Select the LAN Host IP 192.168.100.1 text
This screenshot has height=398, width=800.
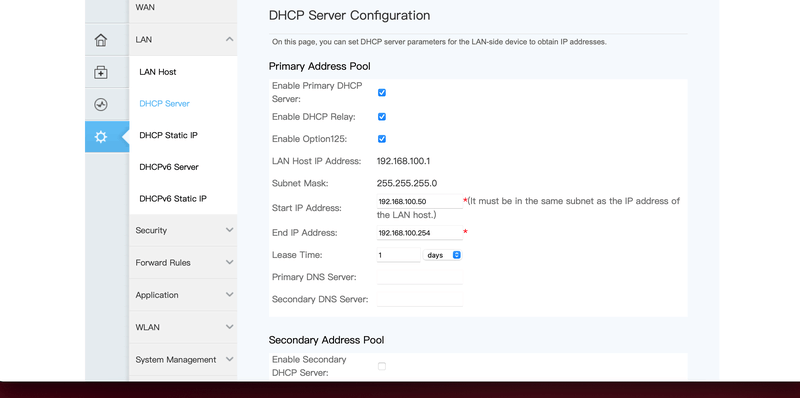(x=404, y=161)
